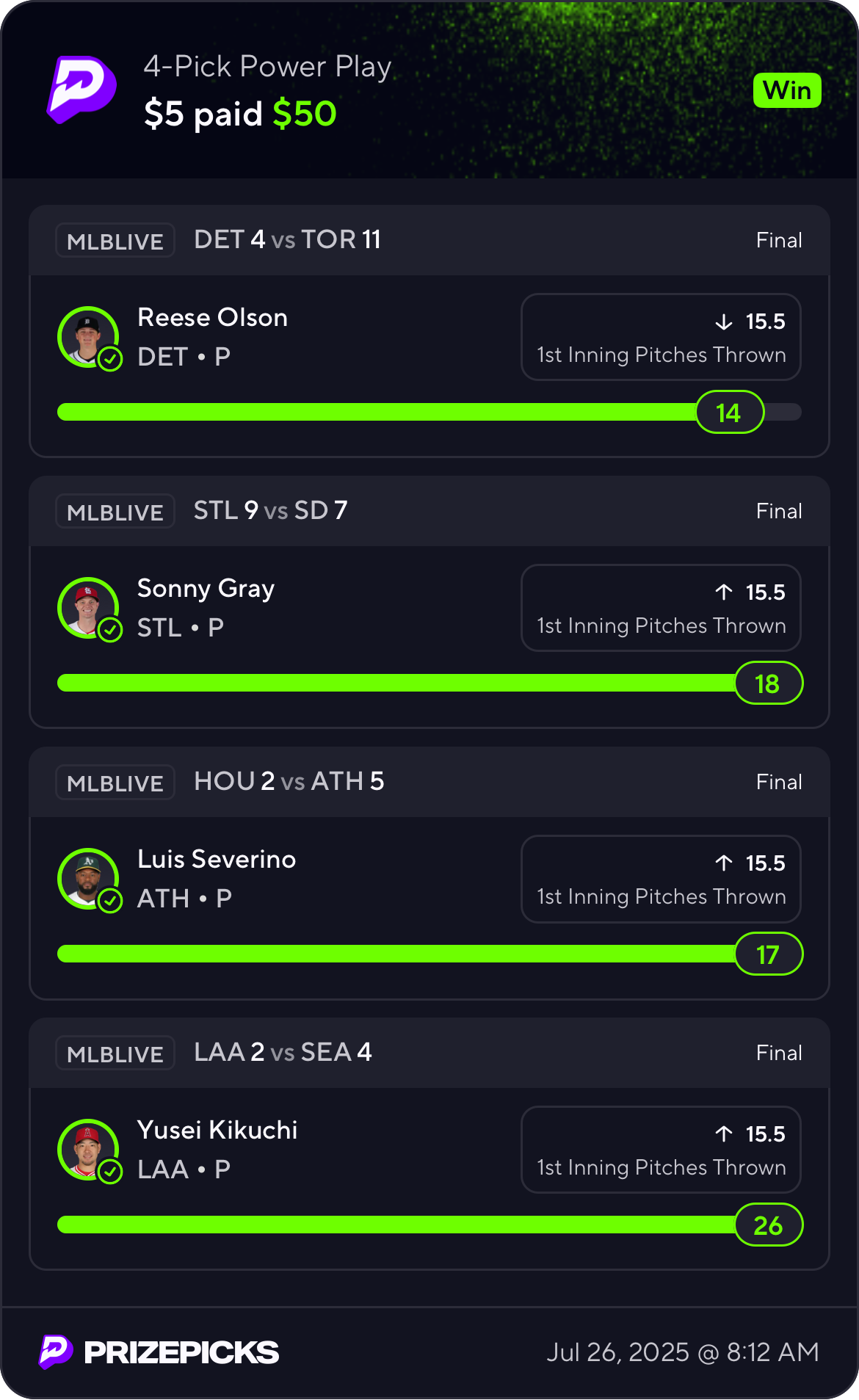The image size is (859, 1400).
Task: Click the 26 marker on Kikuchi's progress bar
Action: (x=768, y=1225)
